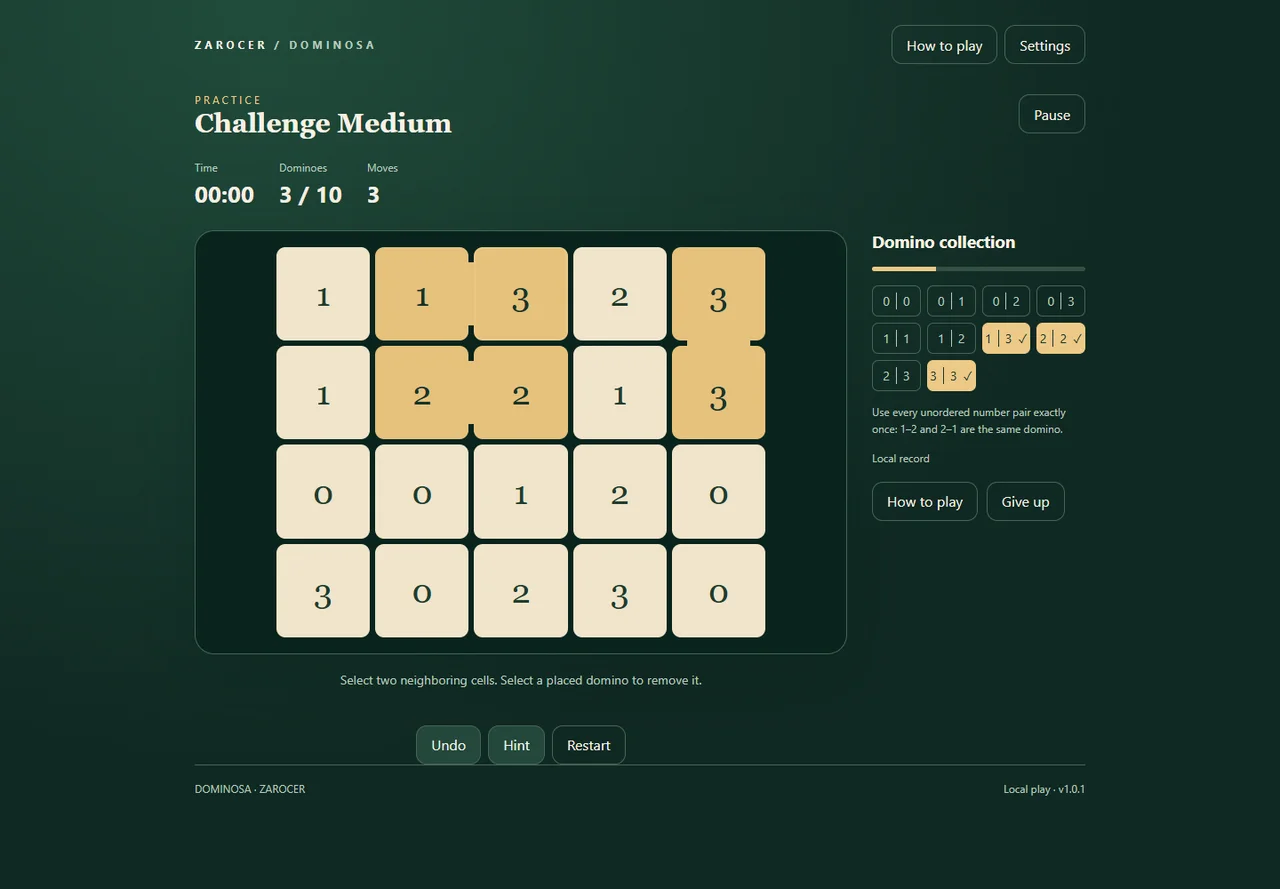1280x889 pixels.
Task: Undo the last move
Action: click(448, 745)
